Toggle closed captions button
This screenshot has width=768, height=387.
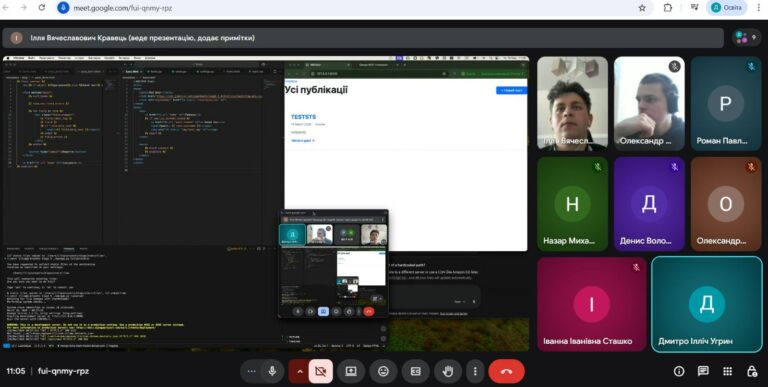(x=415, y=371)
